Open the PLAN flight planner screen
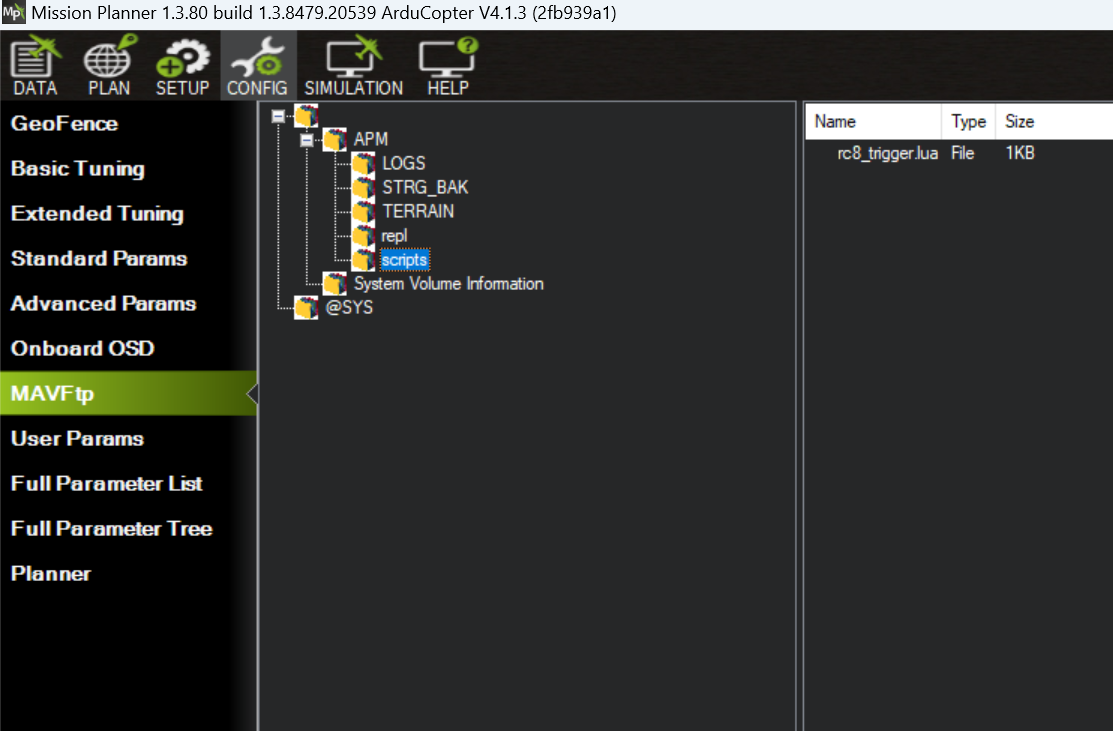 pos(109,66)
